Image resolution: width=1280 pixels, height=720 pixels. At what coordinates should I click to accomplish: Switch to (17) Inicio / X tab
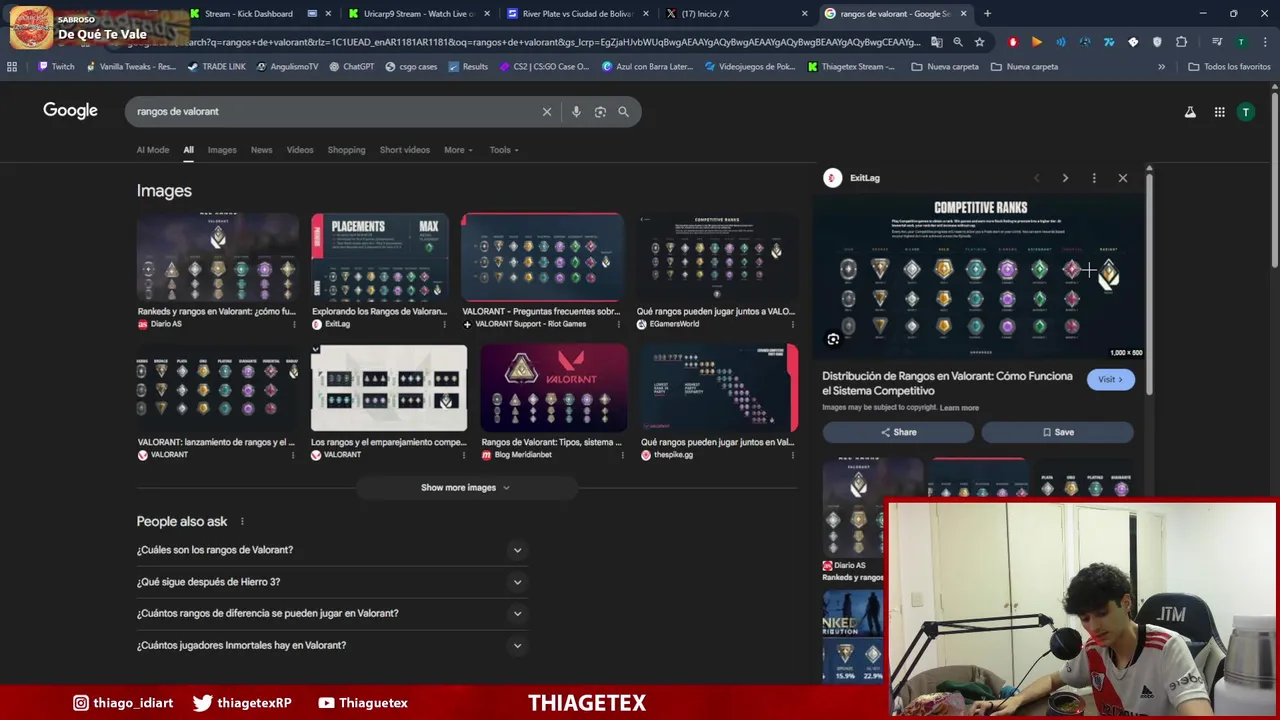(x=738, y=14)
